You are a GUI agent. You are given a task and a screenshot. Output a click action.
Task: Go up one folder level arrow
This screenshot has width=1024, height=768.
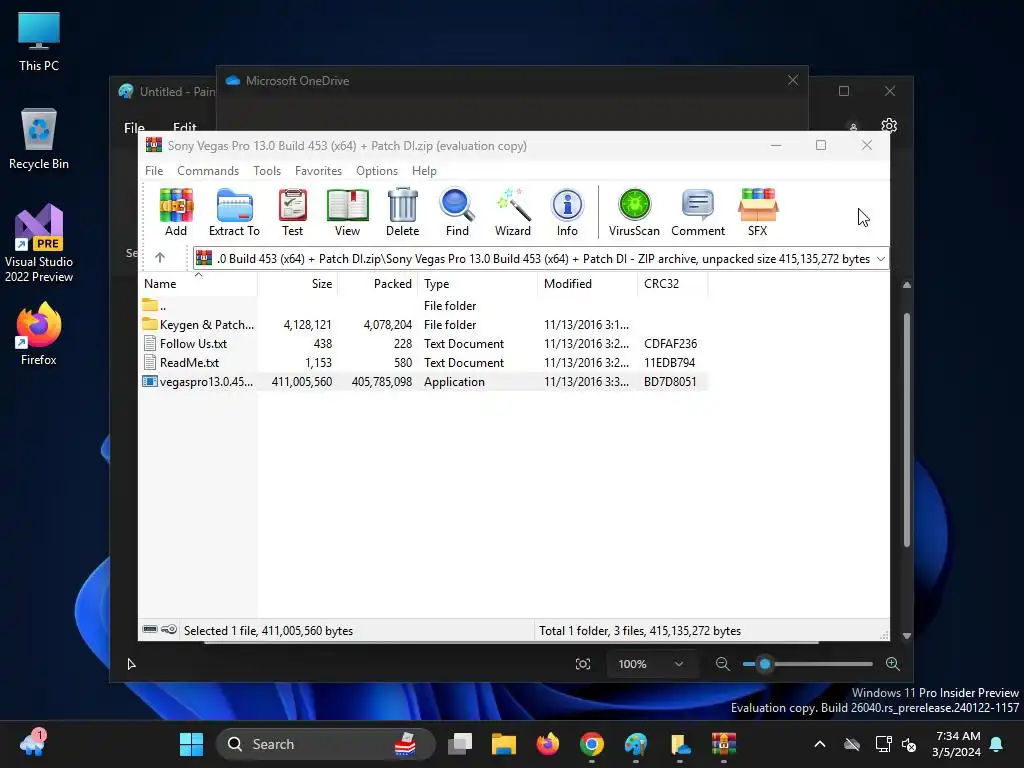pyautogui.click(x=160, y=258)
